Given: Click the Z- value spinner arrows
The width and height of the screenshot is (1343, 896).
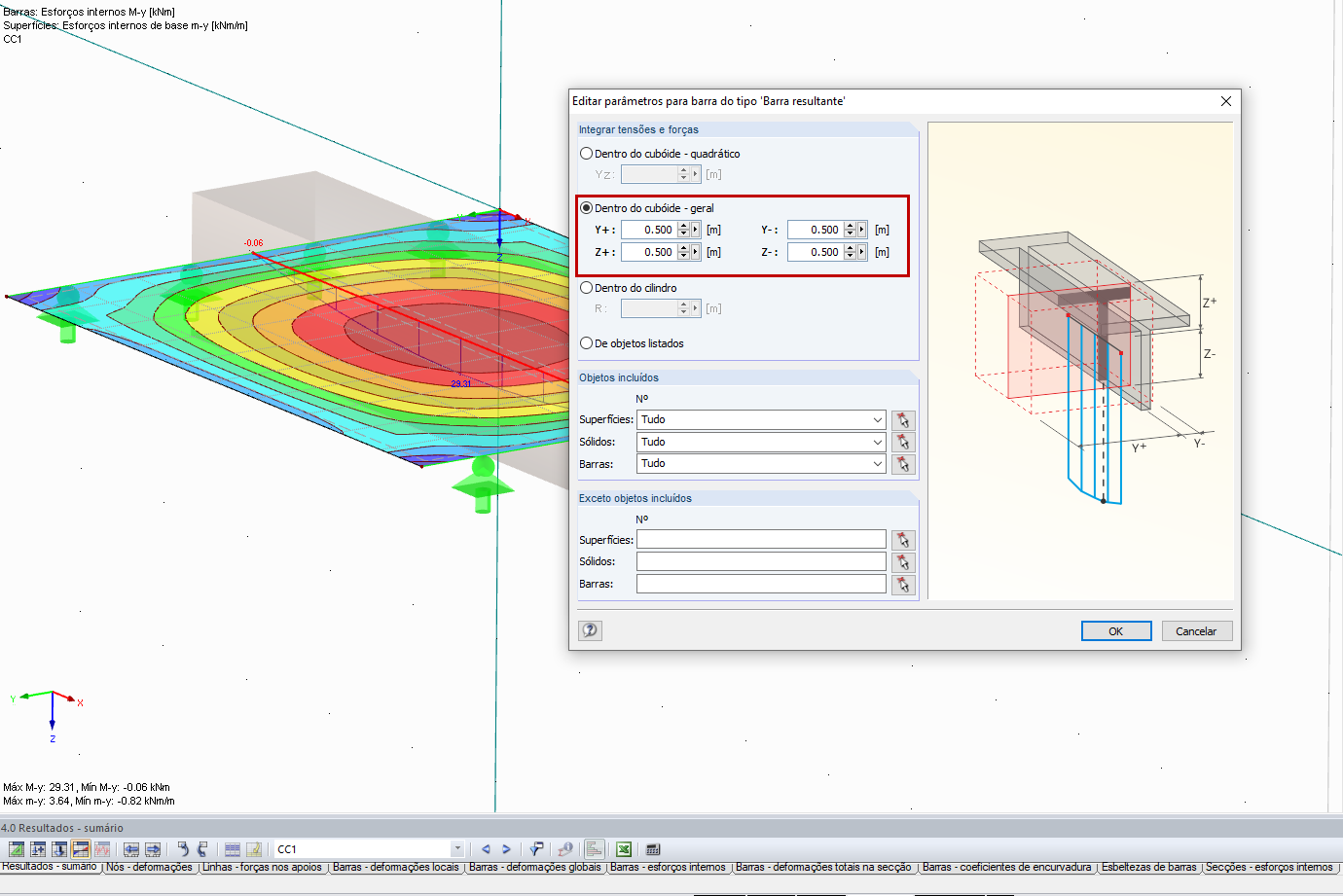Looking at the screenshot, I should point(850,252).
